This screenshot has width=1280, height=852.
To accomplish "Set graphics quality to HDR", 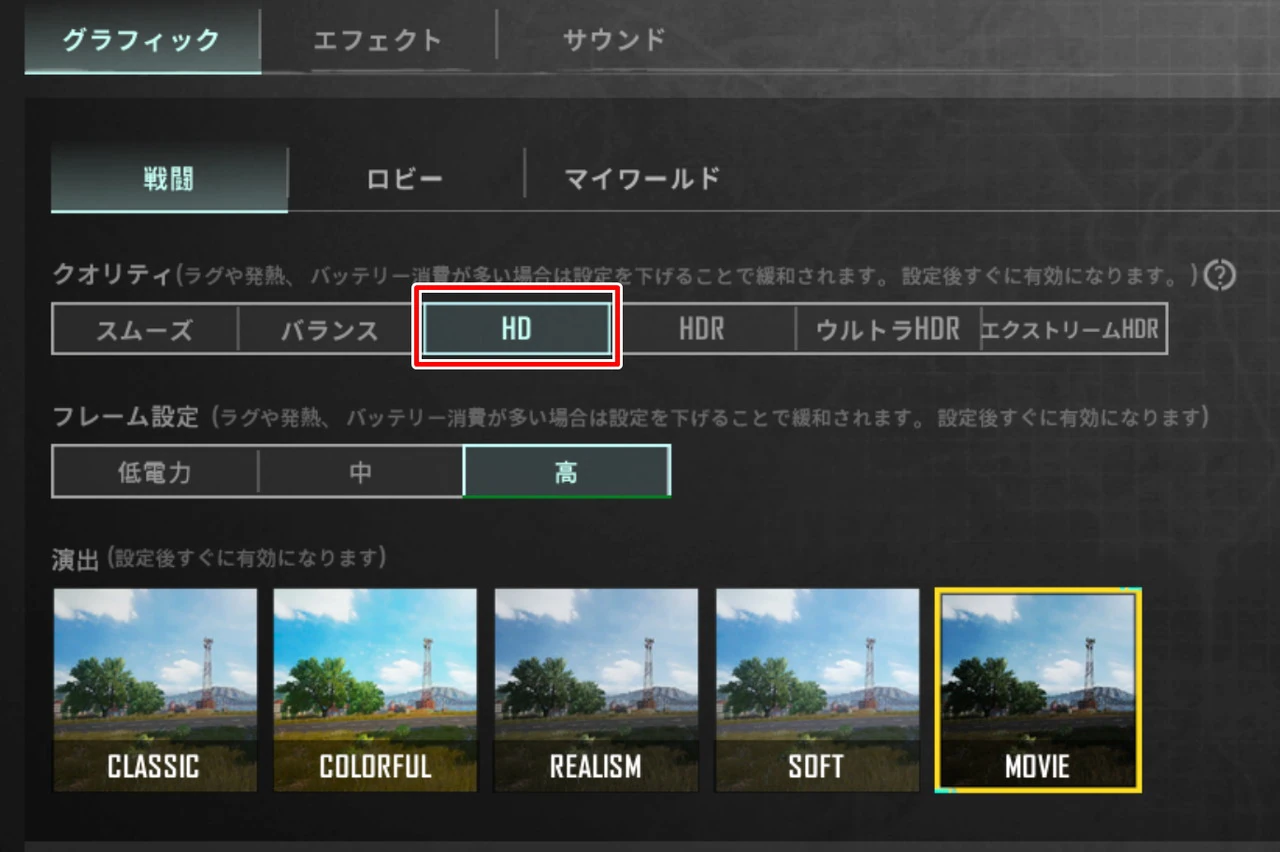I will tap(702, 329).
